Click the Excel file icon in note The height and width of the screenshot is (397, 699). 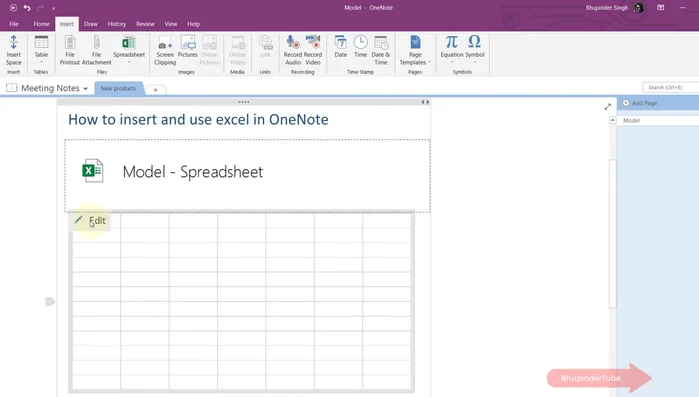pyautogui.click(x=93, y=171)
